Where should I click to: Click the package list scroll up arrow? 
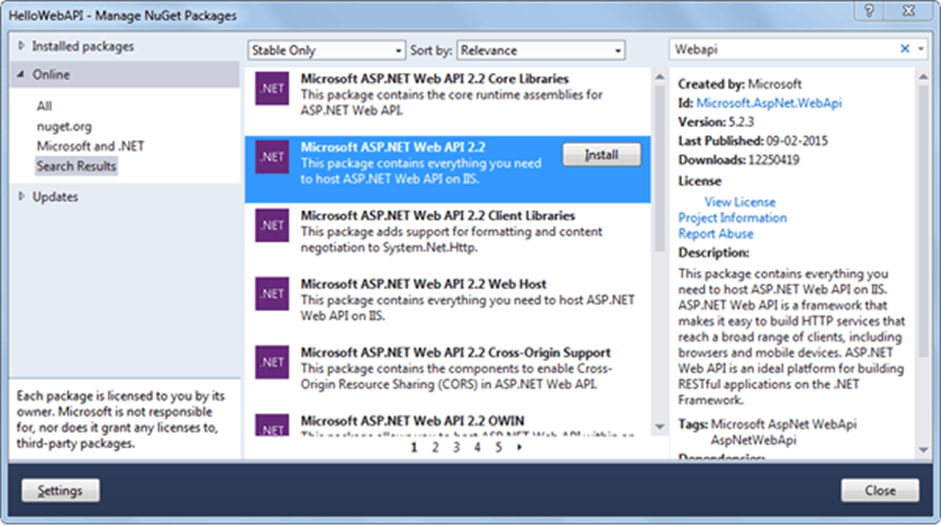click(660, 77)
